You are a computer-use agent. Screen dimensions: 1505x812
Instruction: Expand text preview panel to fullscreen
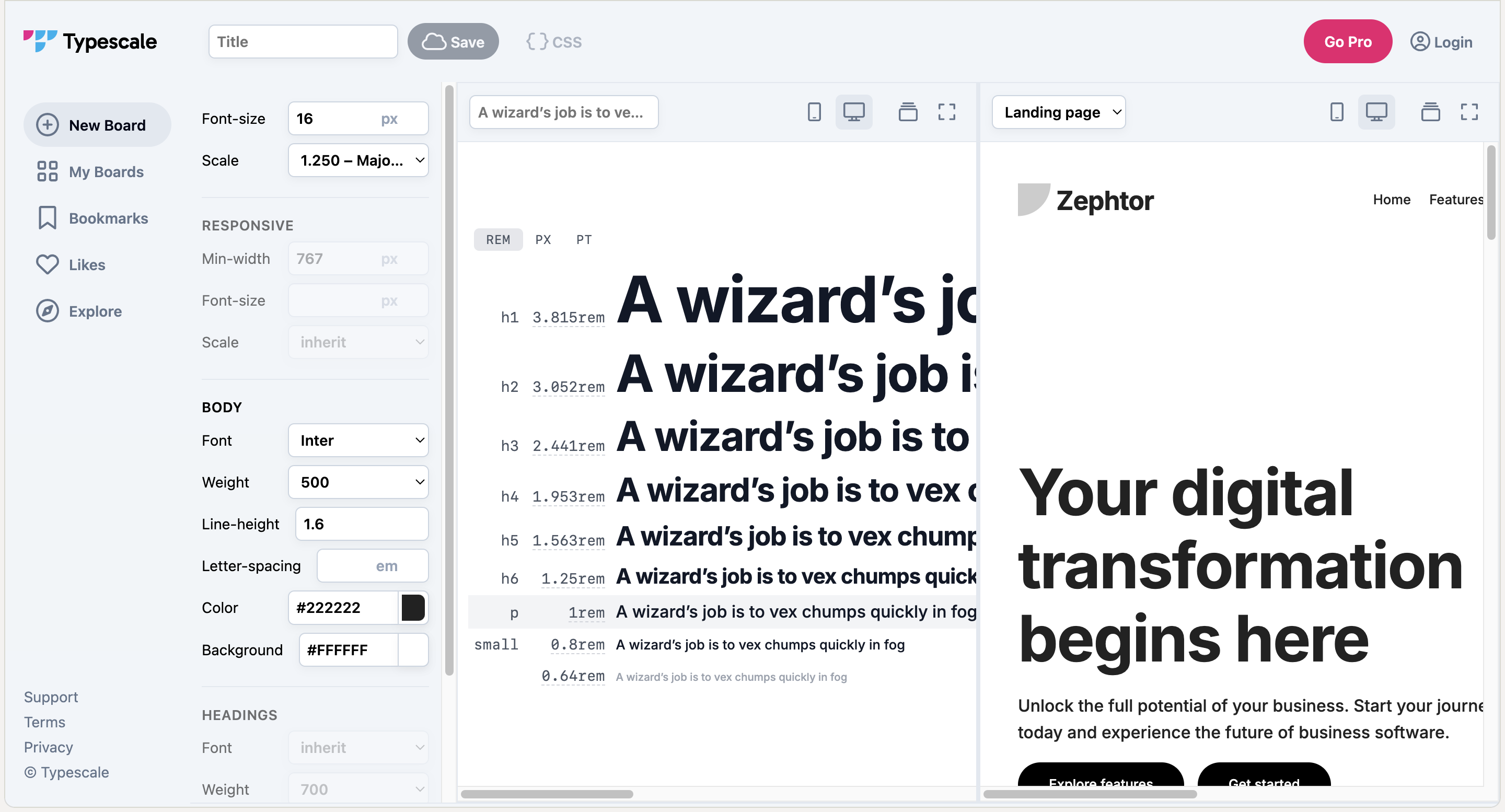[946, 112]
